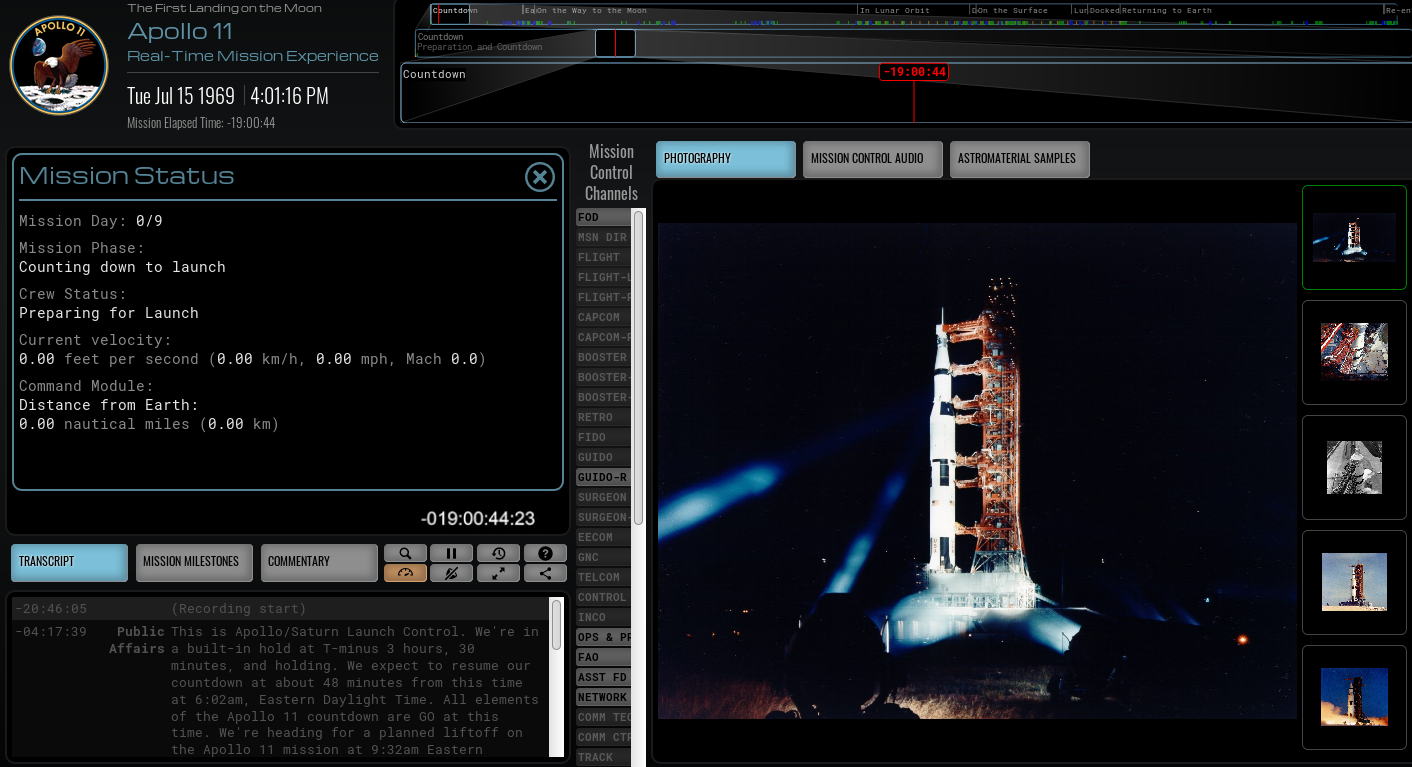Choose the NETWORK channel button

603,697
